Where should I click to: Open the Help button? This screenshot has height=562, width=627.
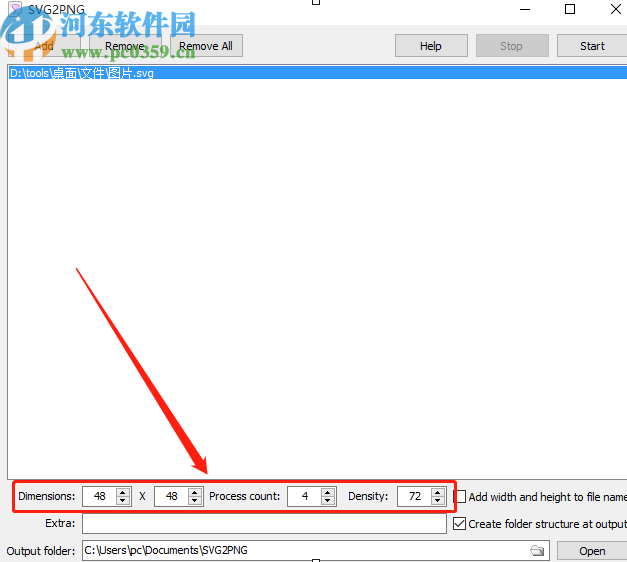click(431, 46)
